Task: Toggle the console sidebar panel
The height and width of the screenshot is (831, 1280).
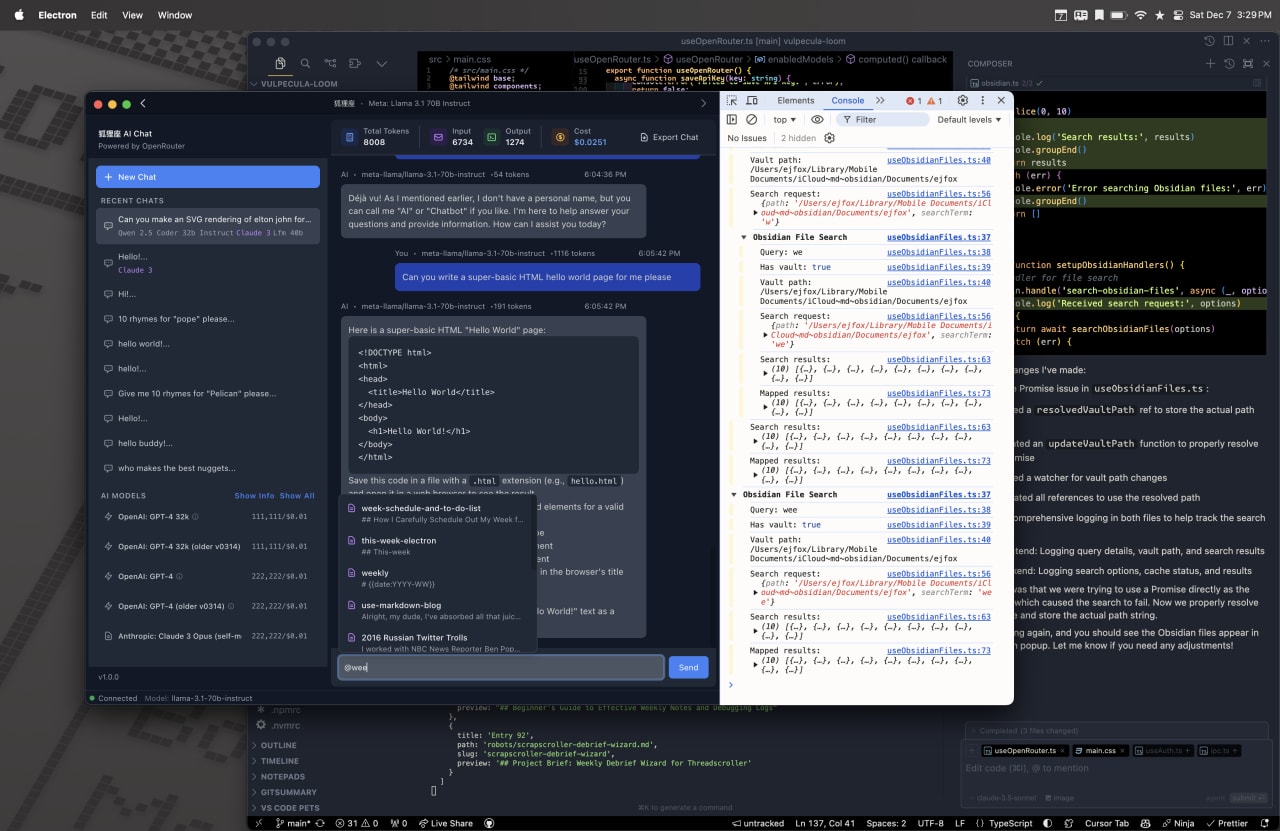Action: (732, 119)
